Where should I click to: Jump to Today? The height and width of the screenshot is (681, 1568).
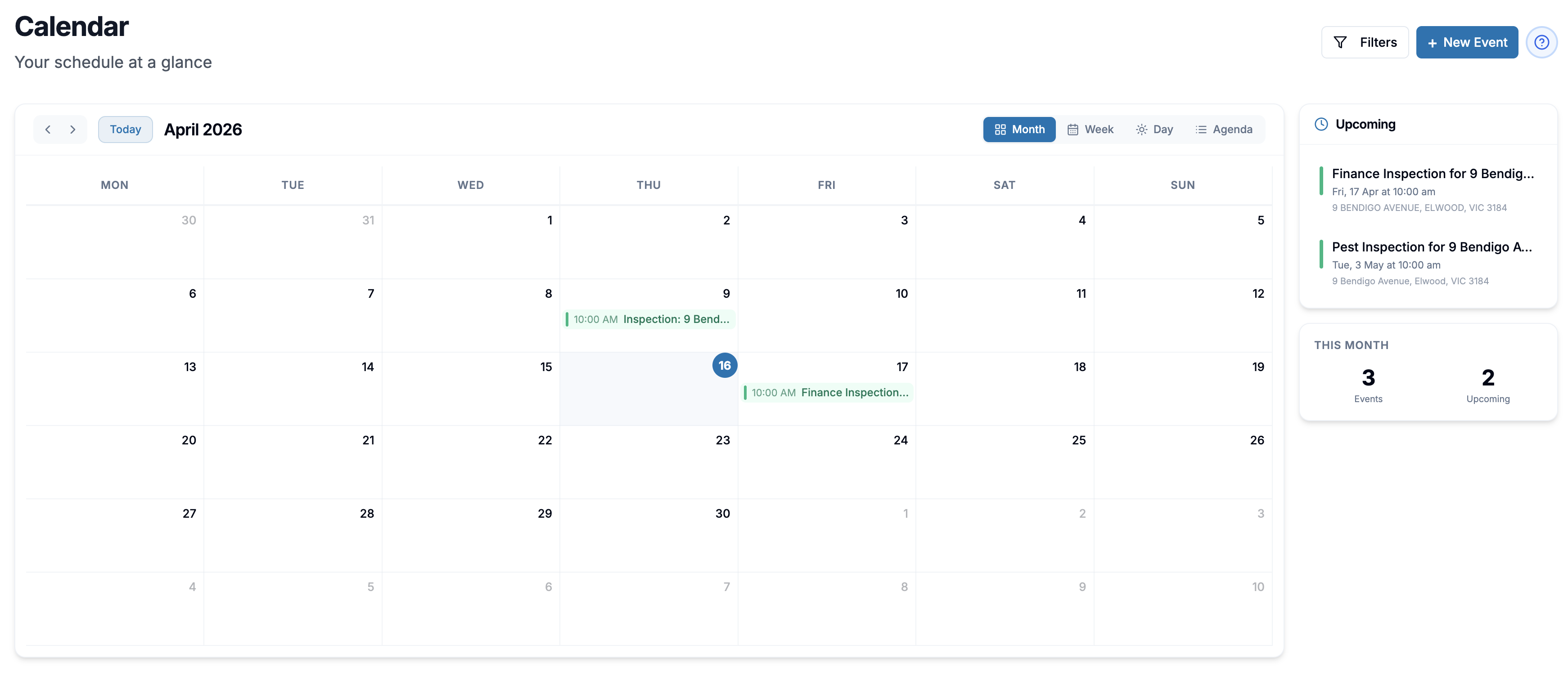126,130
